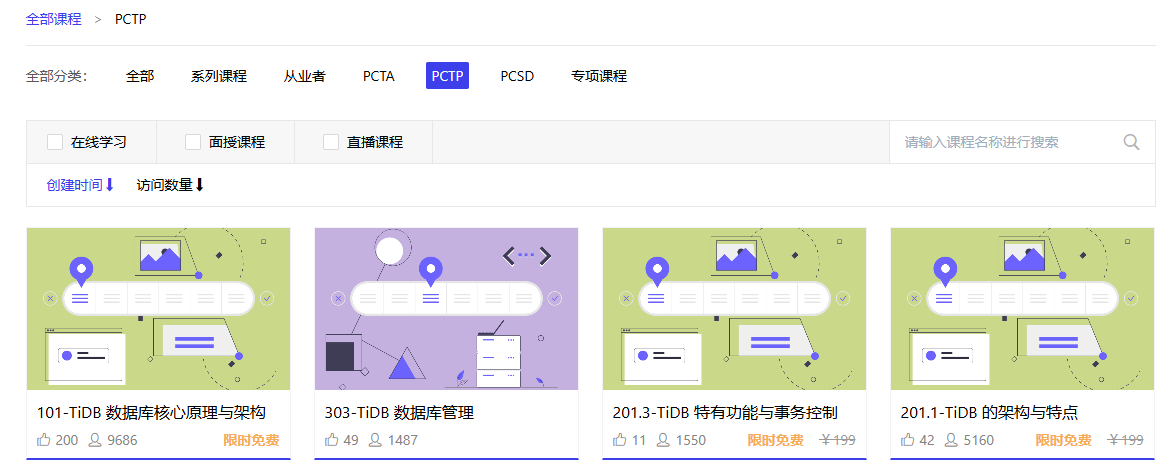Click the search magnifier icon
Screen dimensions: 1171x472
(1131, 142)
